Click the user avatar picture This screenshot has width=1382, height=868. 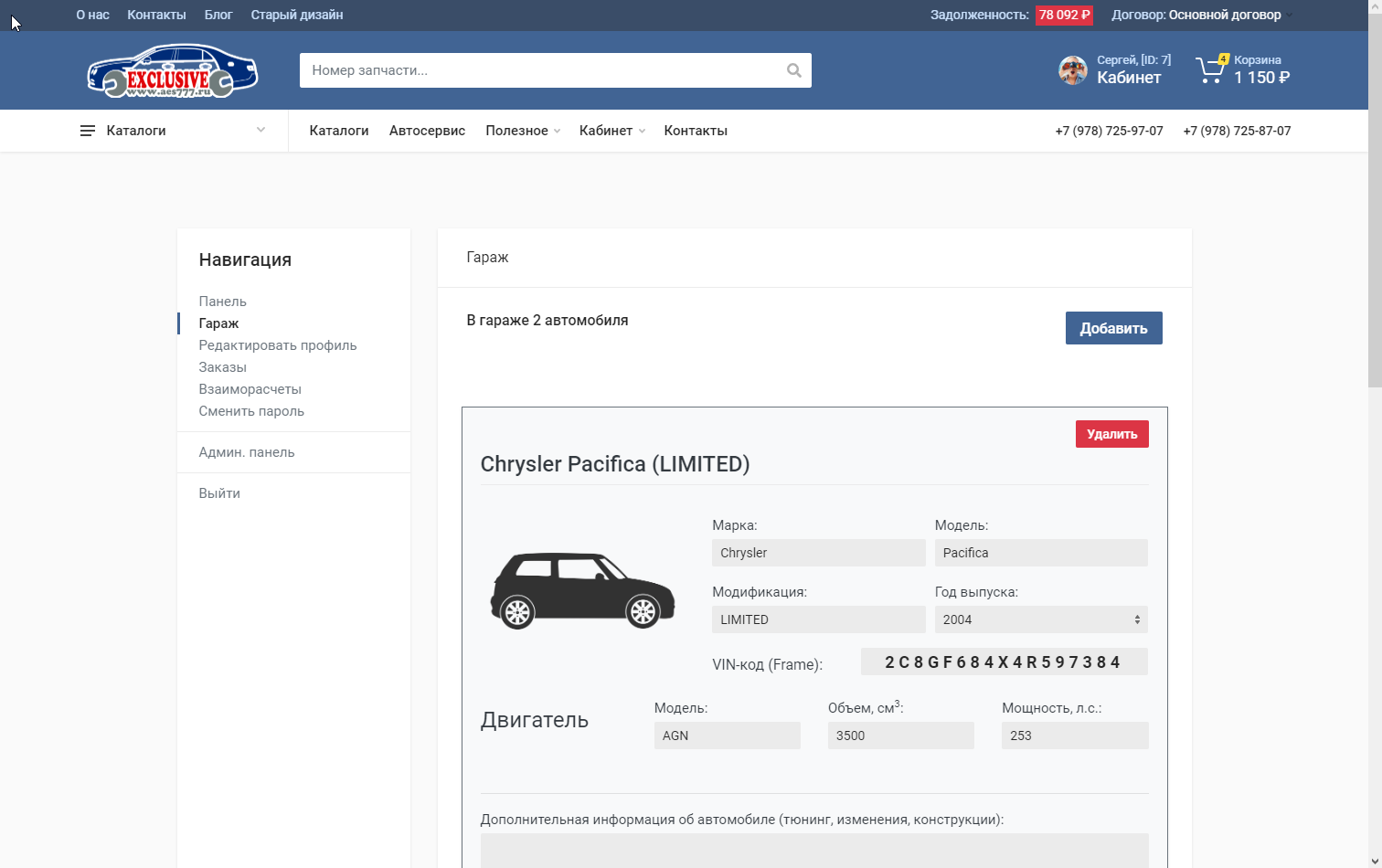(1072, 70)
